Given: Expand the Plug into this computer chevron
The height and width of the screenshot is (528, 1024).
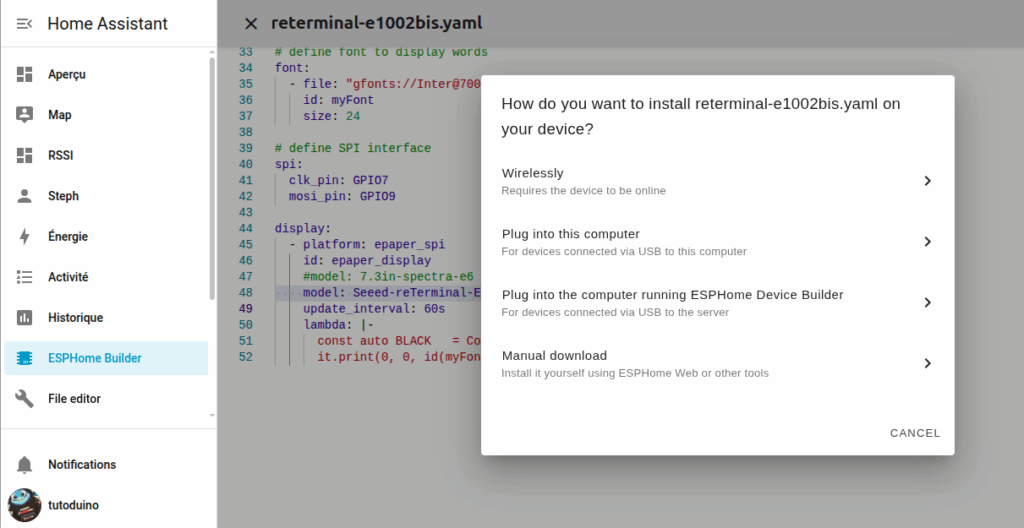Looking at the screenshot, I should coord(927,242).
